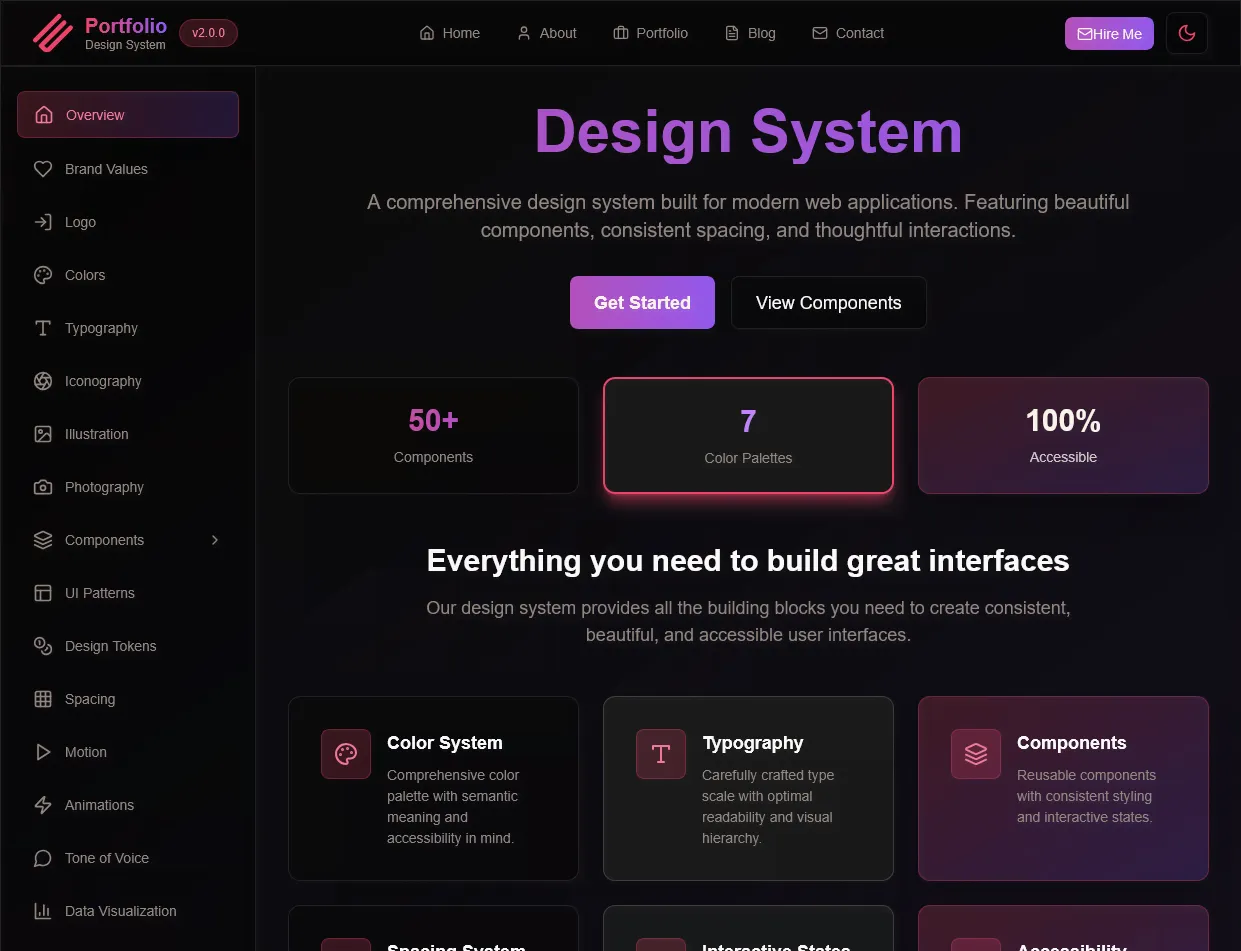Open the Contact page from top navigation
Viewport: 1241px width, 951px height.
[x=848, y=33]
